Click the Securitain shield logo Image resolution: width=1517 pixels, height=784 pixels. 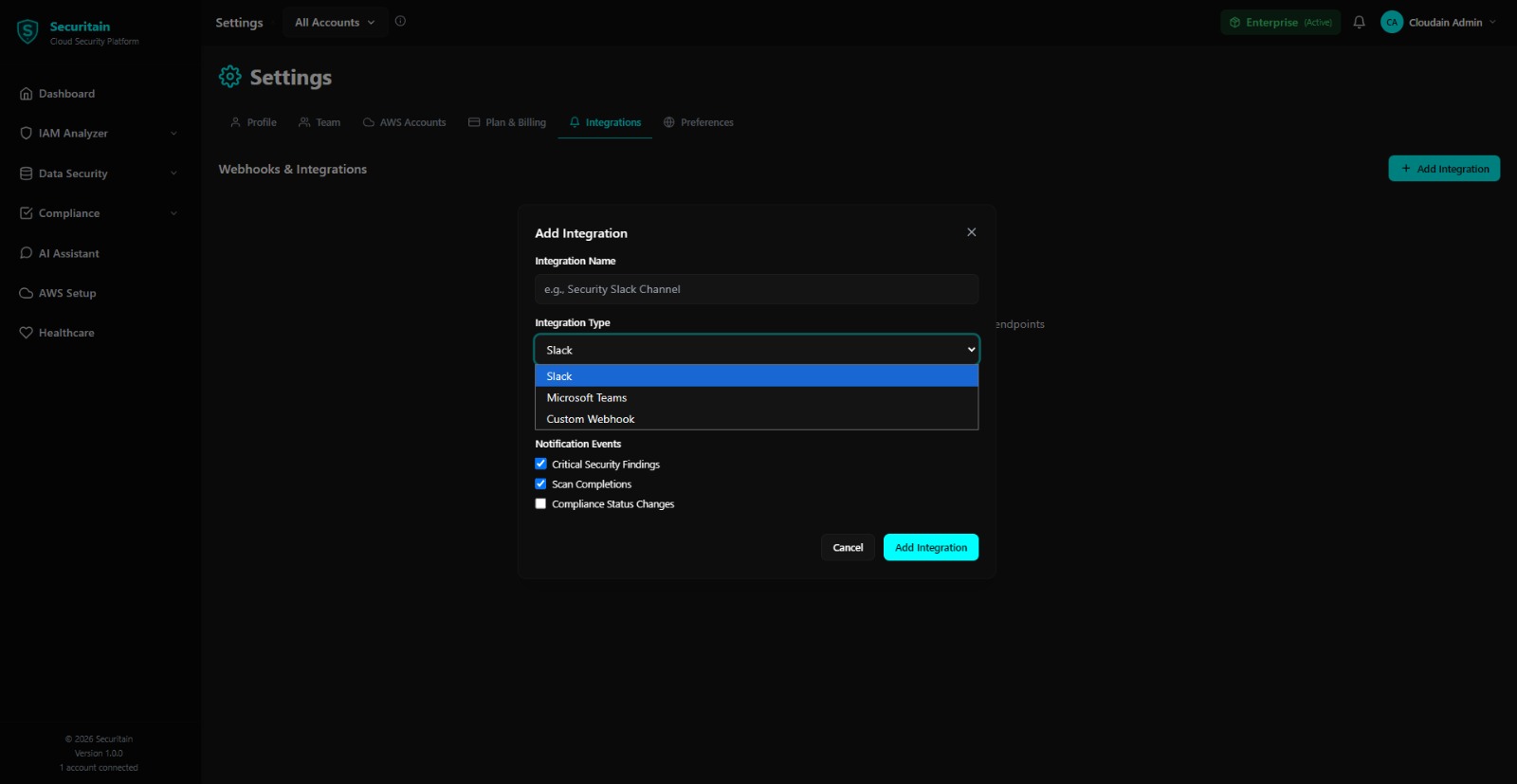[x=27, y=32]
